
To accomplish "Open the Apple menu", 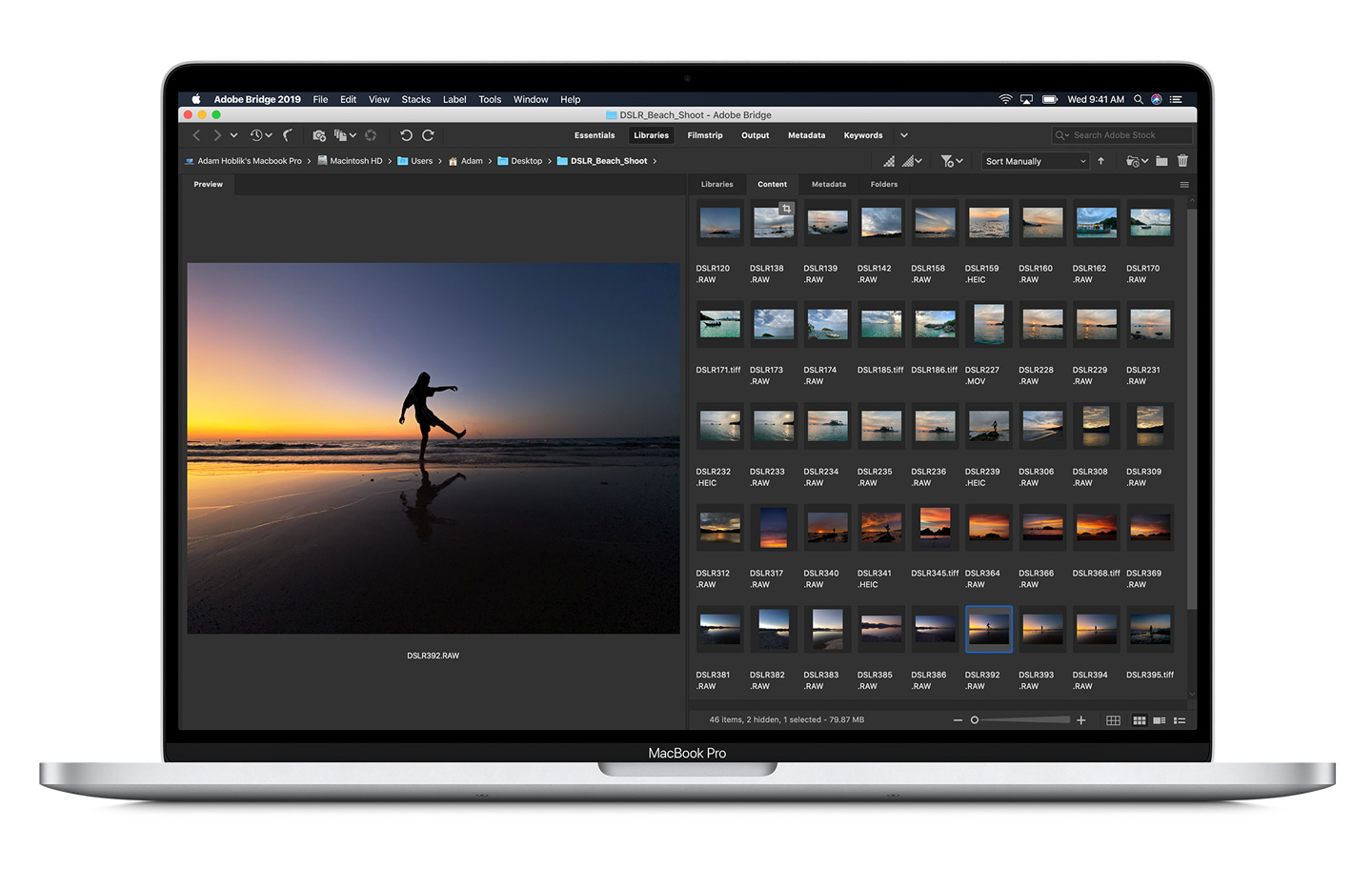I will [x=196, y=99].
